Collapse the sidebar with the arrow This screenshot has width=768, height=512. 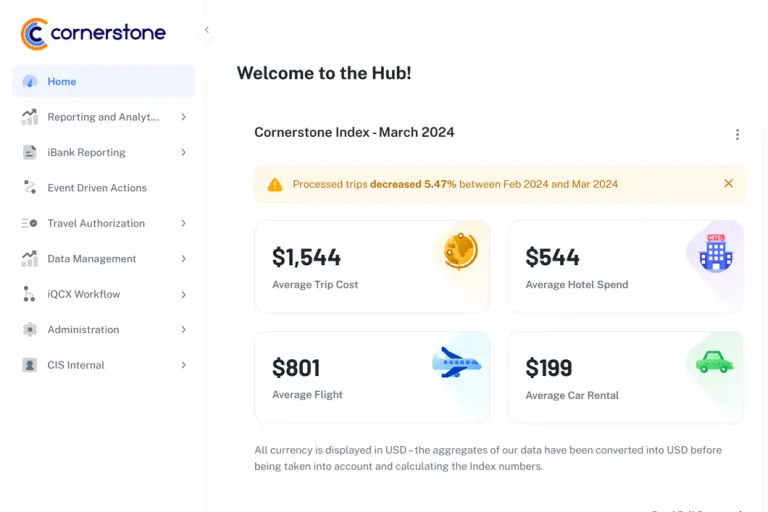click(x=207, y=30)
